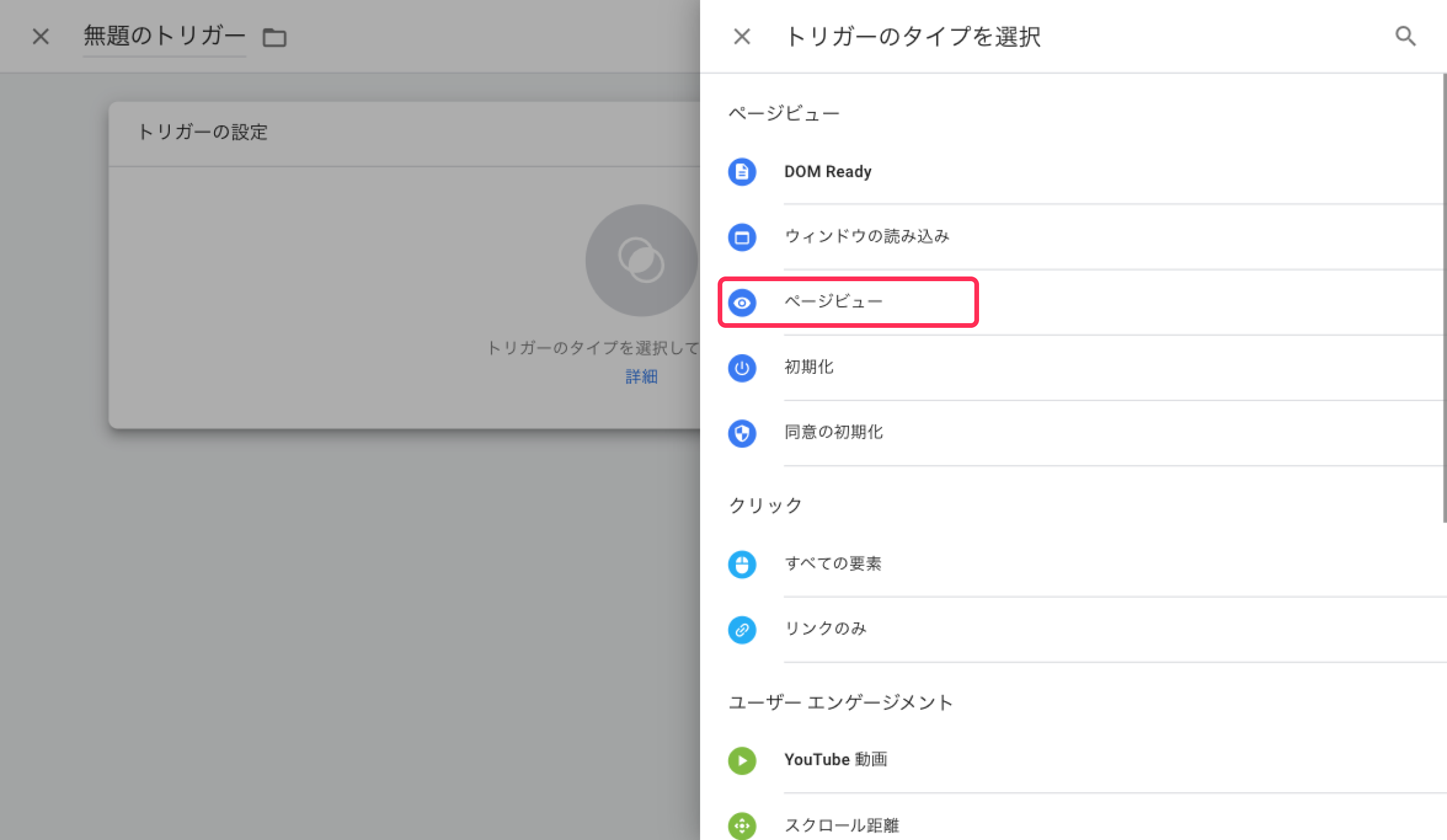Select the DOM Ready trigger type
Viewport: 1447px width, 840px height.
[827, 172]
